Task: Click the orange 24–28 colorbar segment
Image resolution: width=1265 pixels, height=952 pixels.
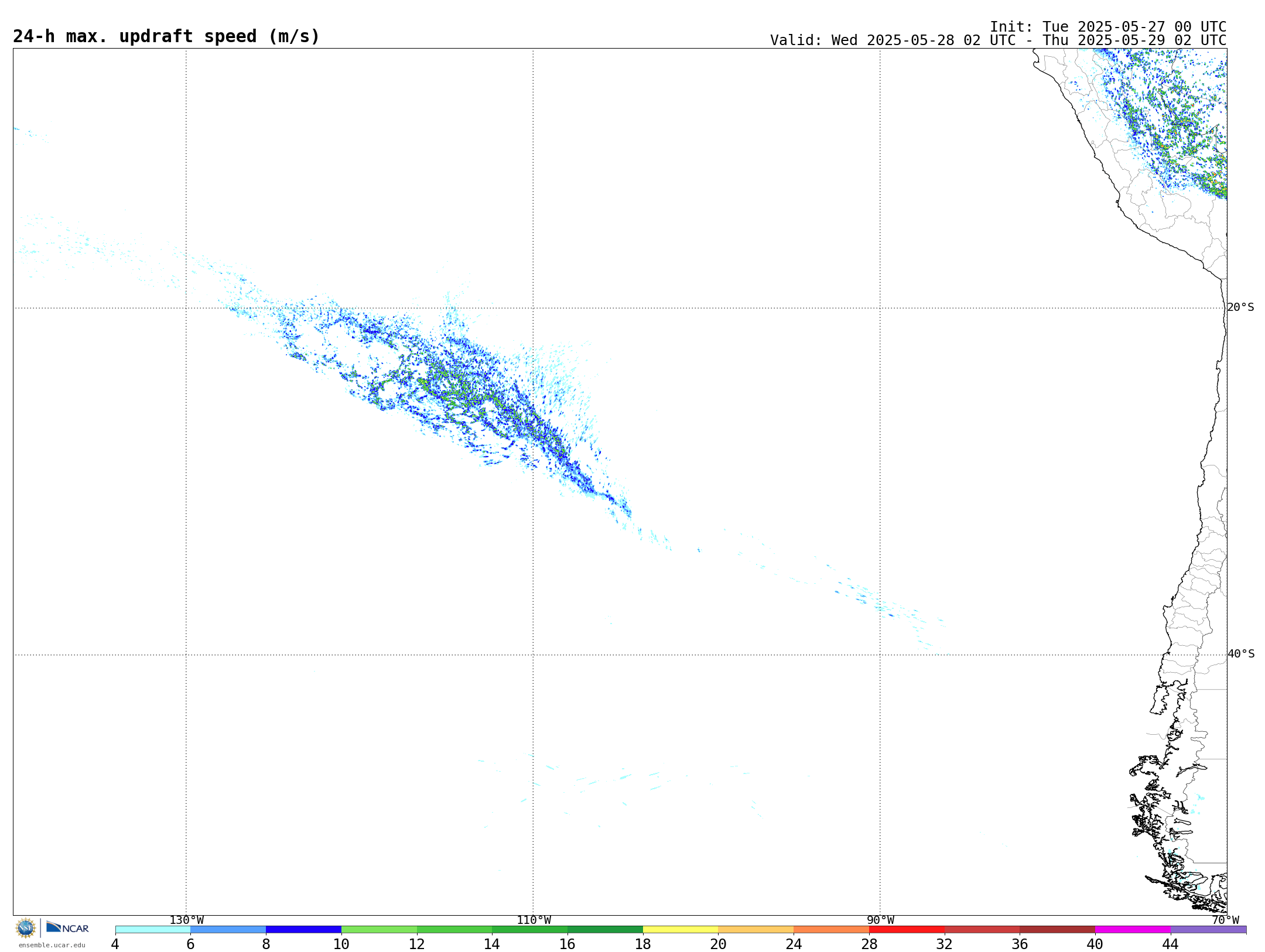Action: 832,930
